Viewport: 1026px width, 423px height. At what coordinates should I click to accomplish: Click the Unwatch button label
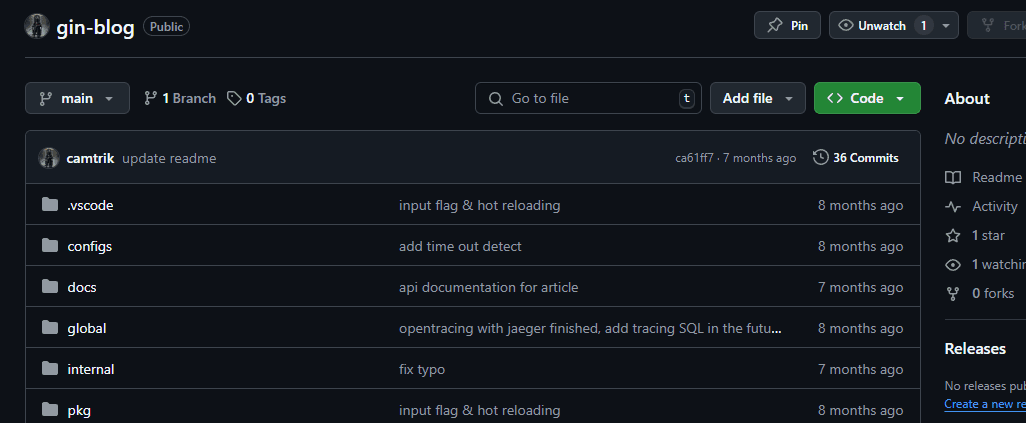click(x=882, y=26)
